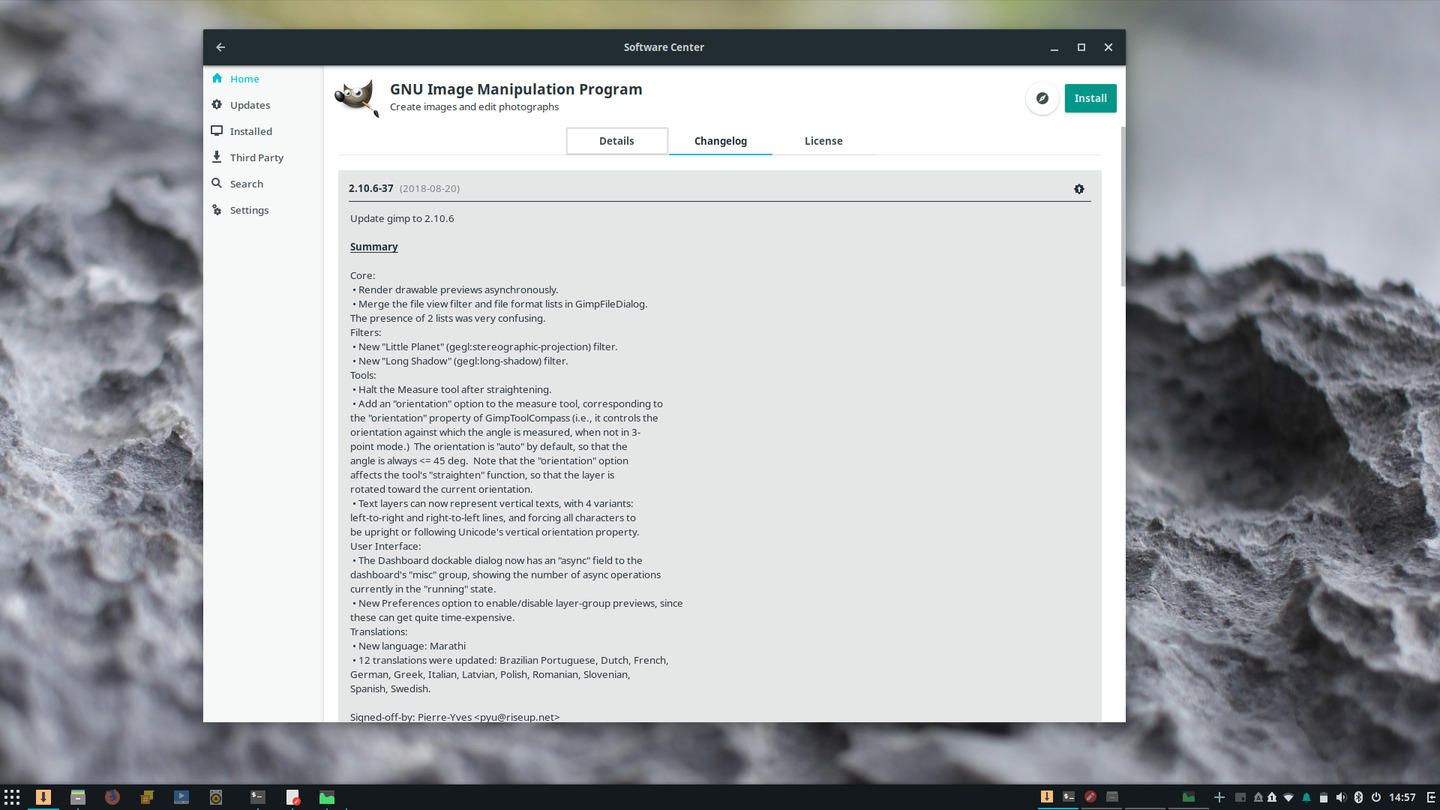The image size is (1440, 810).
Task: Click the compass website button
Action: 1042,98
